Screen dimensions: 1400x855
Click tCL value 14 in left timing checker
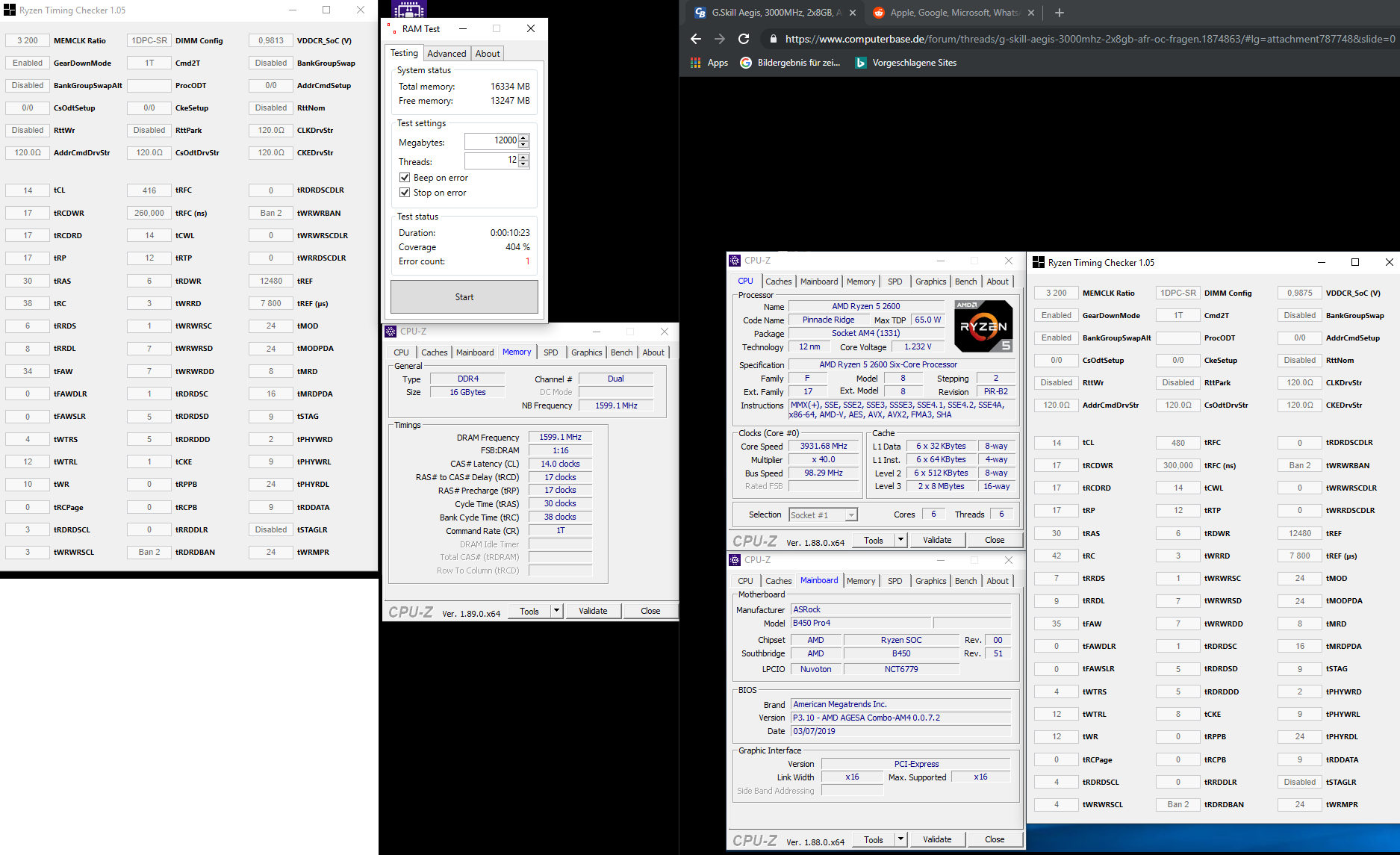28,190
